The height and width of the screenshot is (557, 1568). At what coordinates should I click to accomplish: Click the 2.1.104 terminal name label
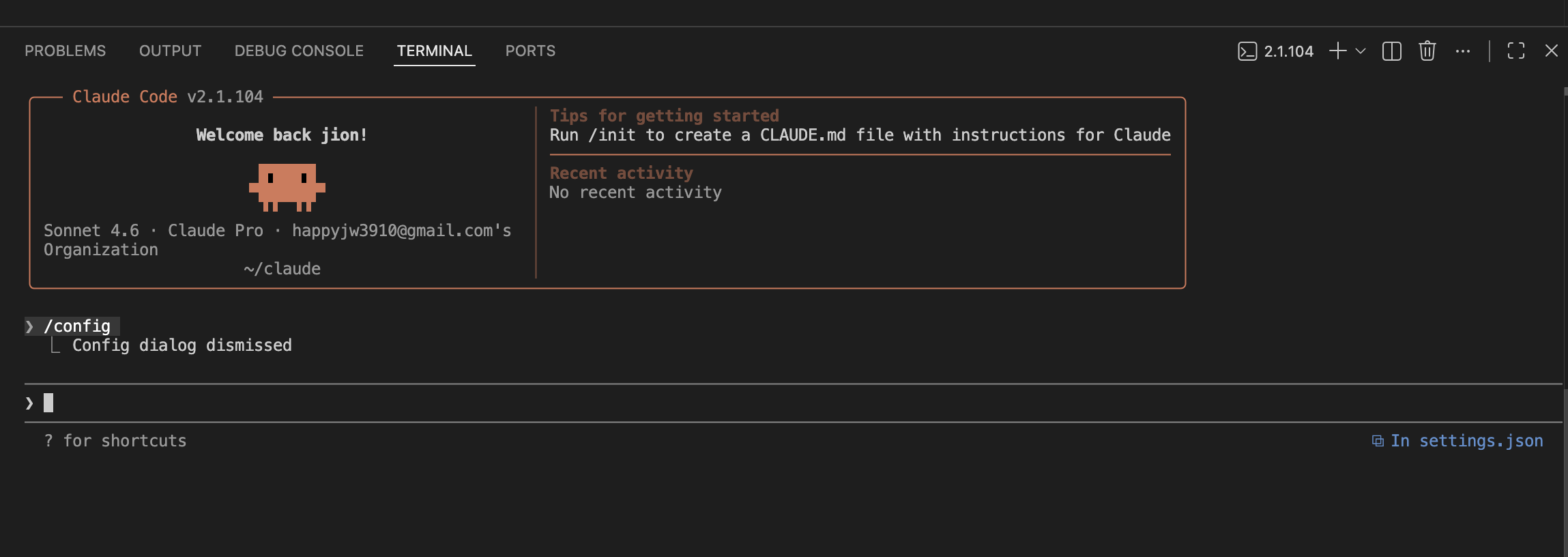click(1288, 51)
